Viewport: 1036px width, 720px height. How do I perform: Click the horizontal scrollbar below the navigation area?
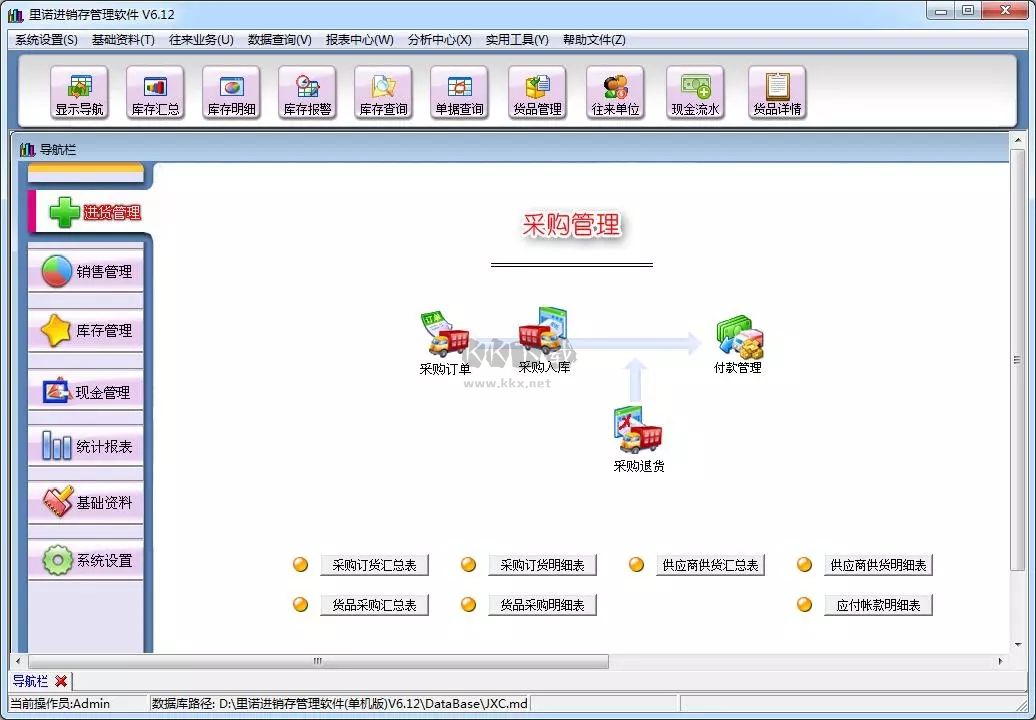point(315,661)
